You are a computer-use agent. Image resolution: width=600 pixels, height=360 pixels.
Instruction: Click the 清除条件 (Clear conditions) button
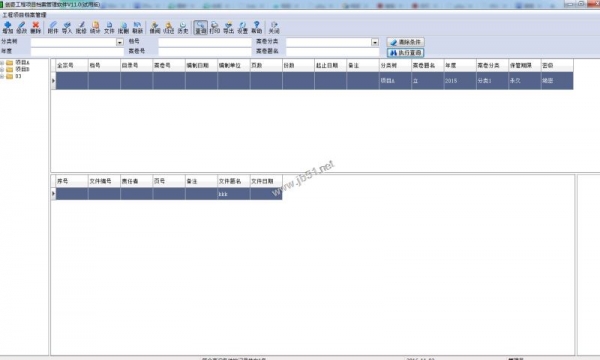pos(406,42)
